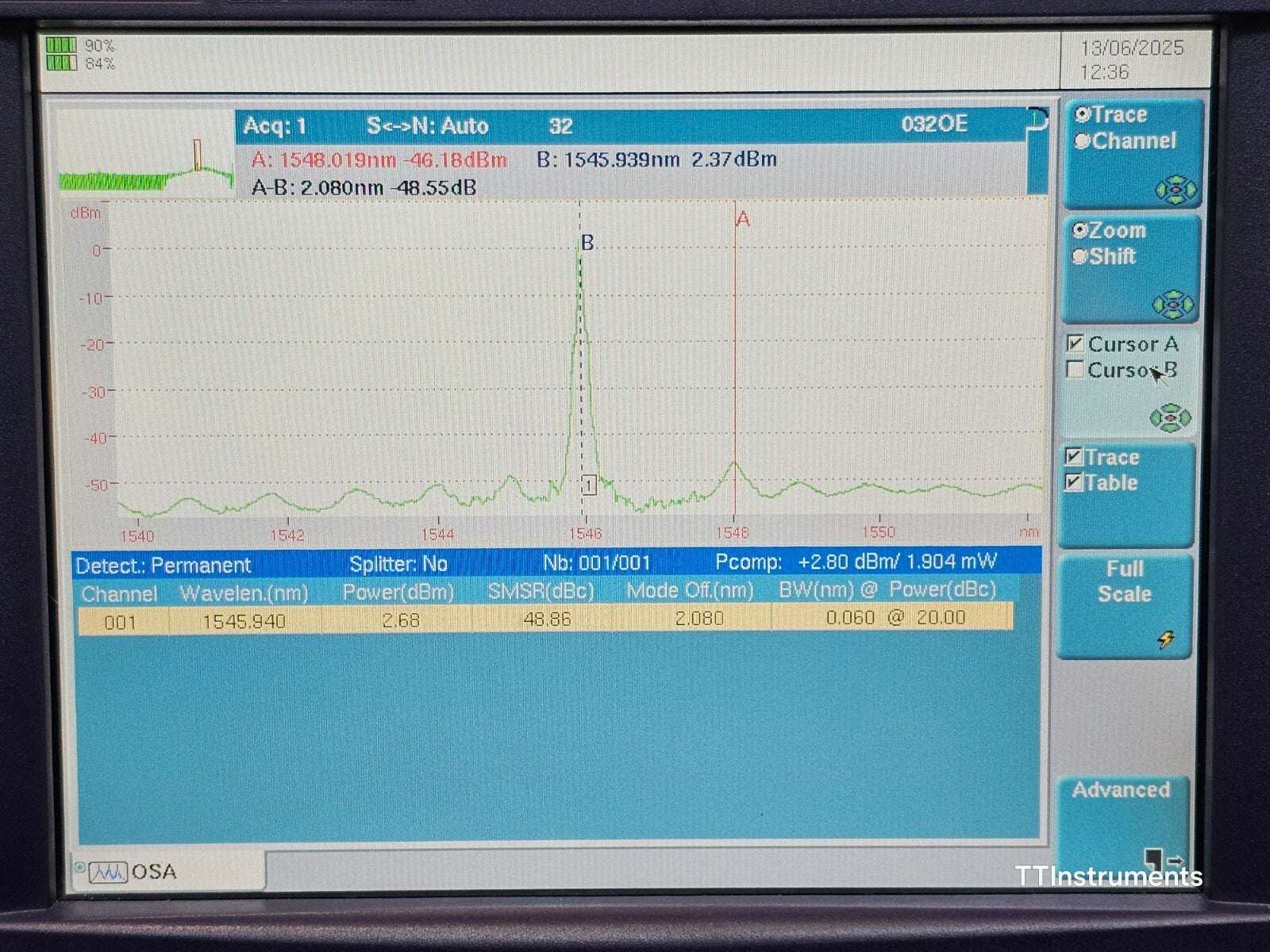1270x952 pixels.
Task: Click the battery level indicator icon
Action: point(61,55)
